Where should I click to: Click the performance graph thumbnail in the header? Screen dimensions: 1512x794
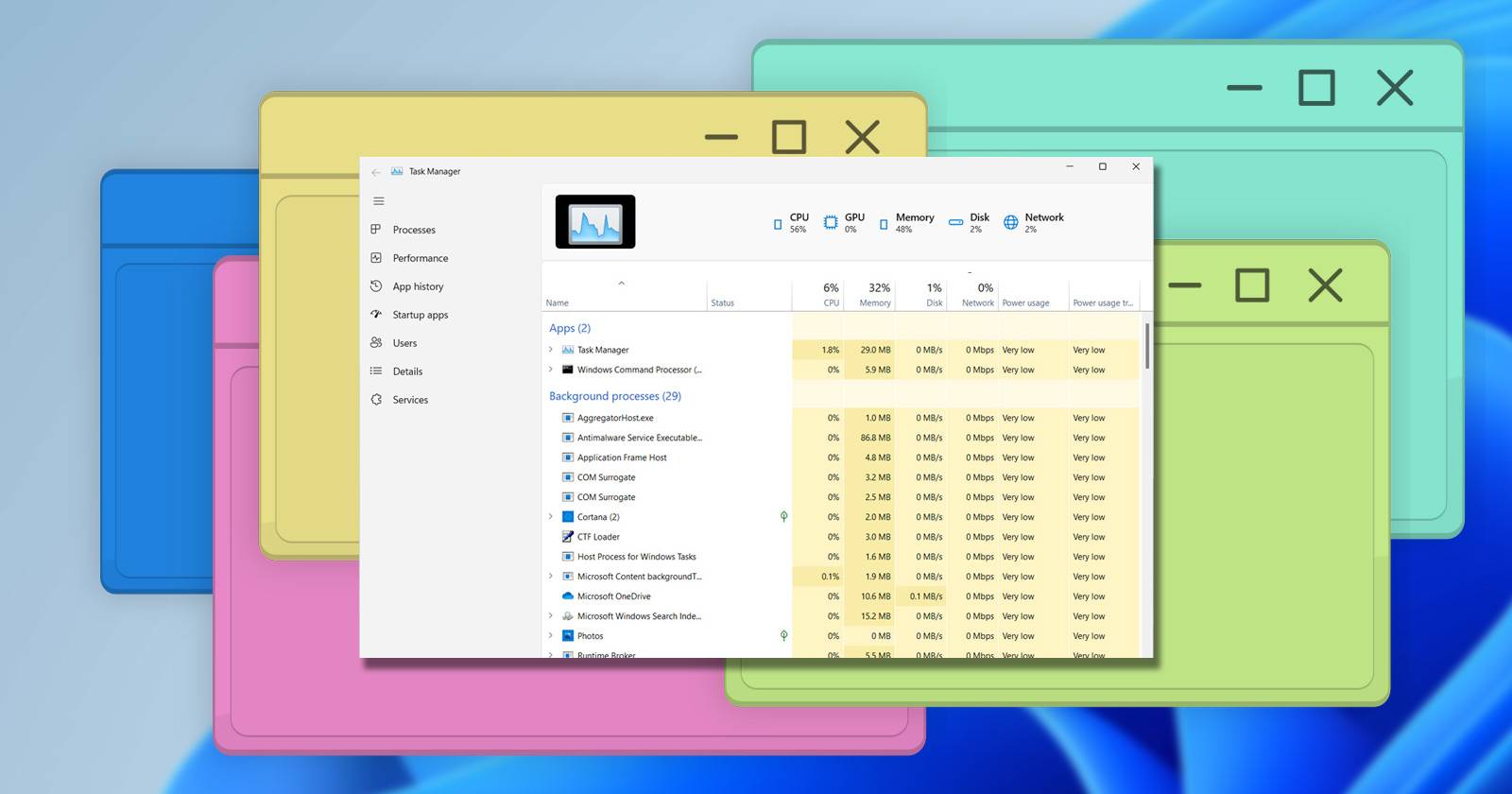pos(595,222)
